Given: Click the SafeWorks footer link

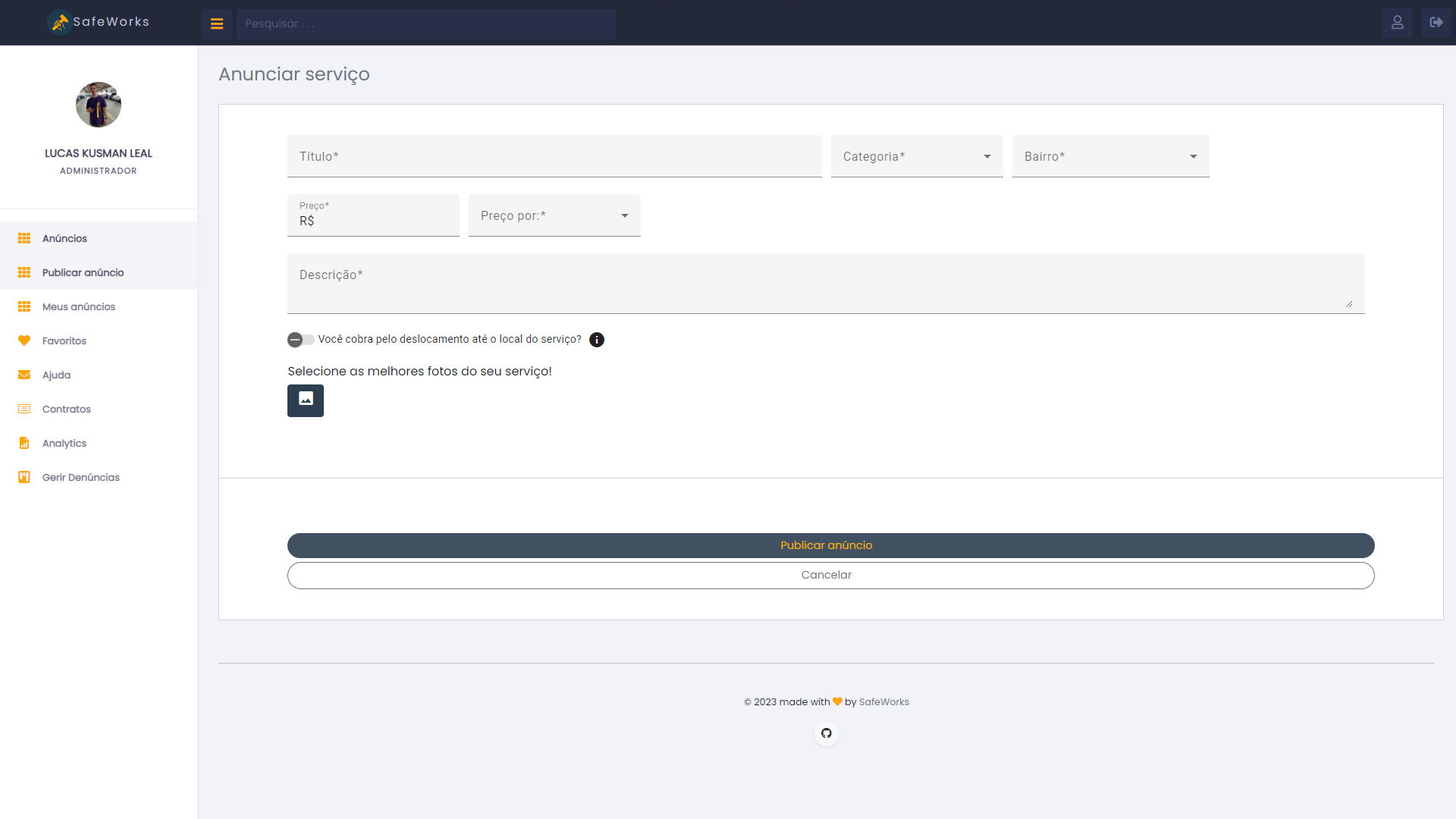Looking at the screenshot, I should [883, 702].
